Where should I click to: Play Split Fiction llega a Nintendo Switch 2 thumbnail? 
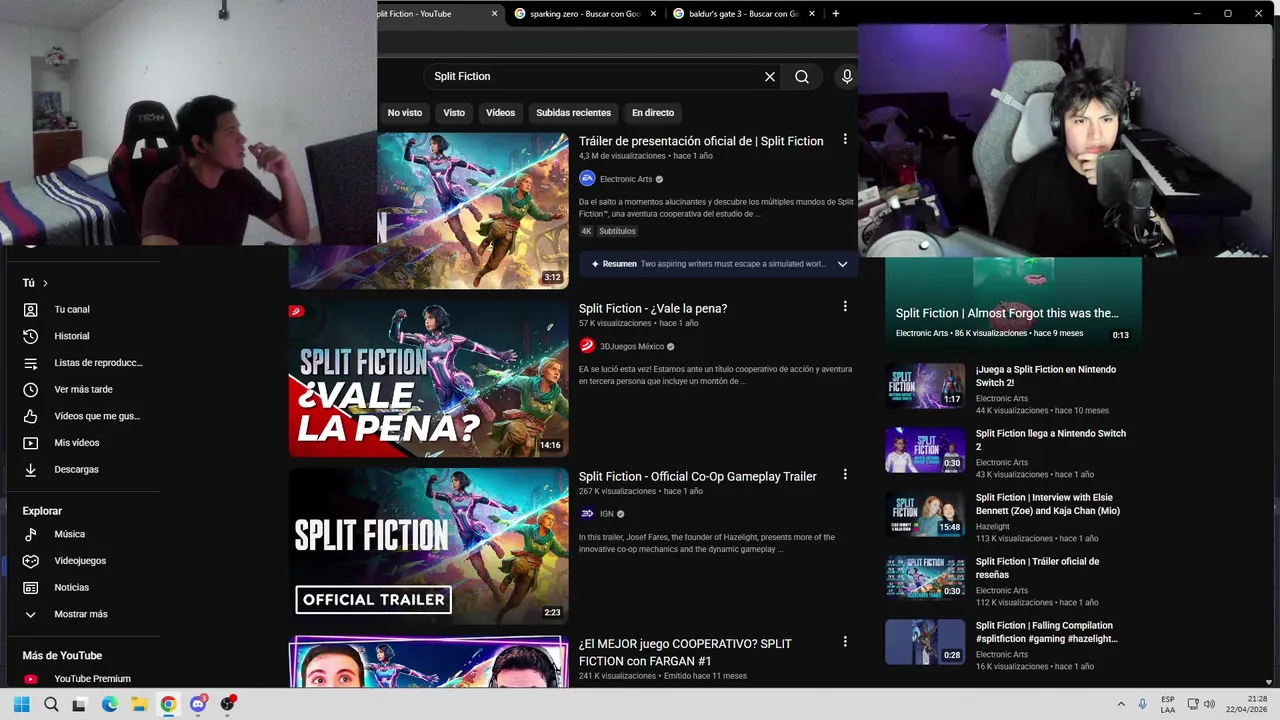coord(925,450)
